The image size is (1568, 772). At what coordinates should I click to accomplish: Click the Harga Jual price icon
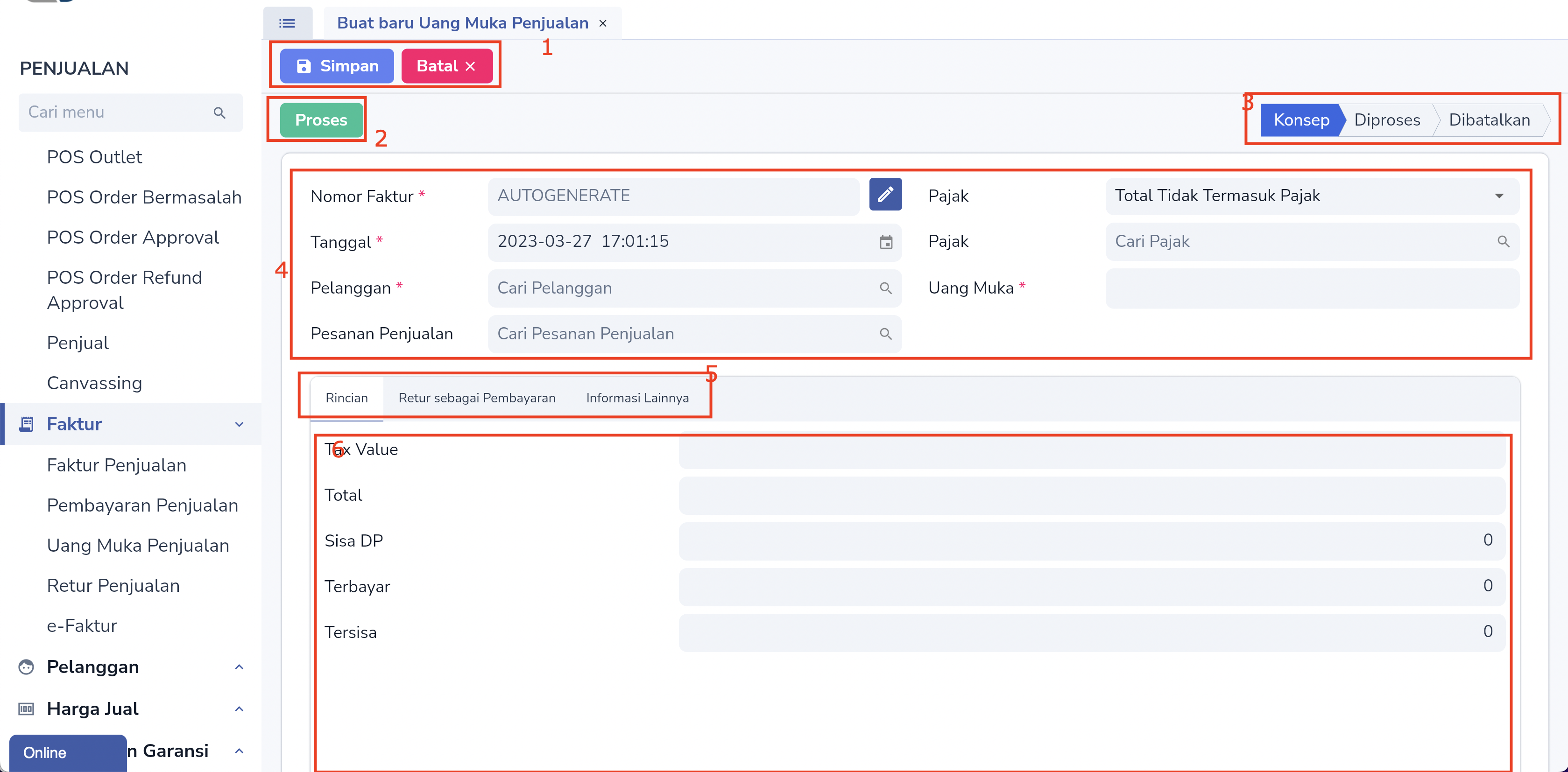coord(26,709)
